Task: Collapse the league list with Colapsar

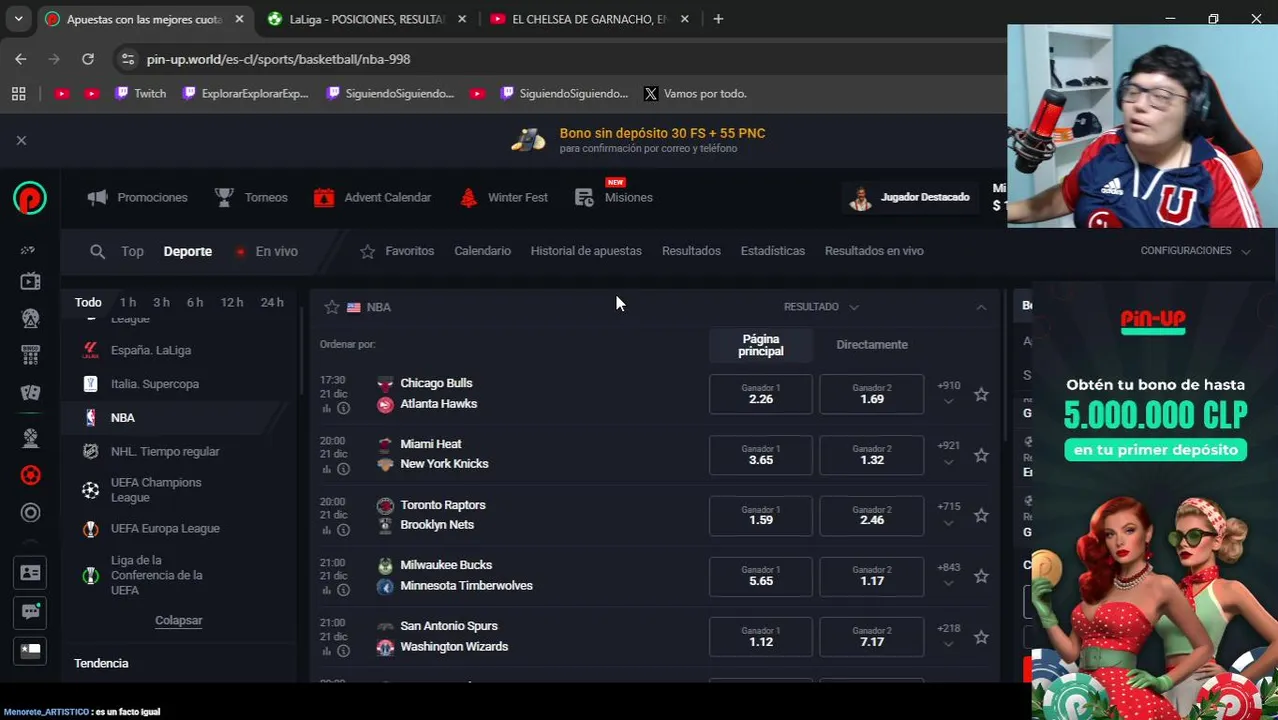Action: click(178, 621)
